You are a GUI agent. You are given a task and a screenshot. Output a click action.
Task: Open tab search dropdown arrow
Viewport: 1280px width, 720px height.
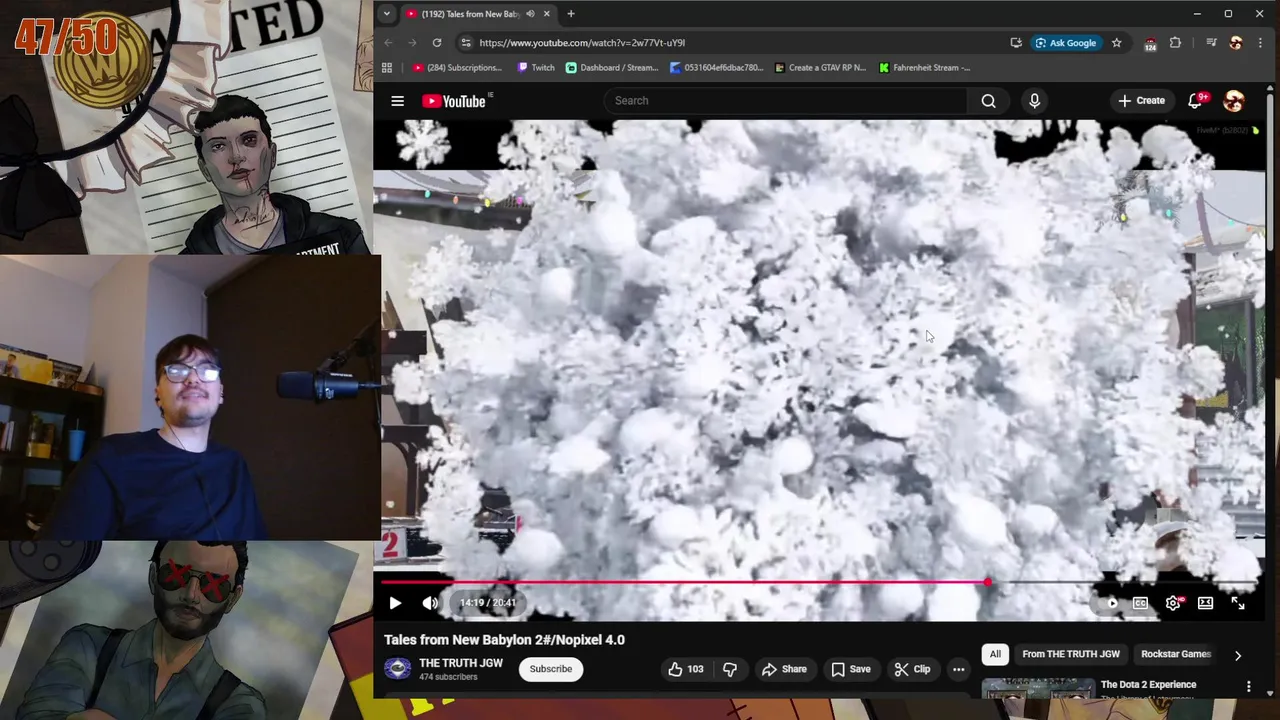click(386, 14)
